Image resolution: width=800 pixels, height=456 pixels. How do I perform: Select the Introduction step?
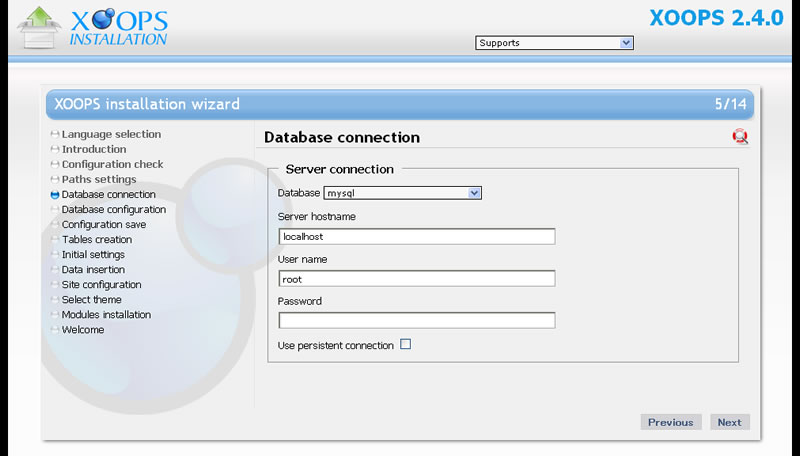point(94,149)
